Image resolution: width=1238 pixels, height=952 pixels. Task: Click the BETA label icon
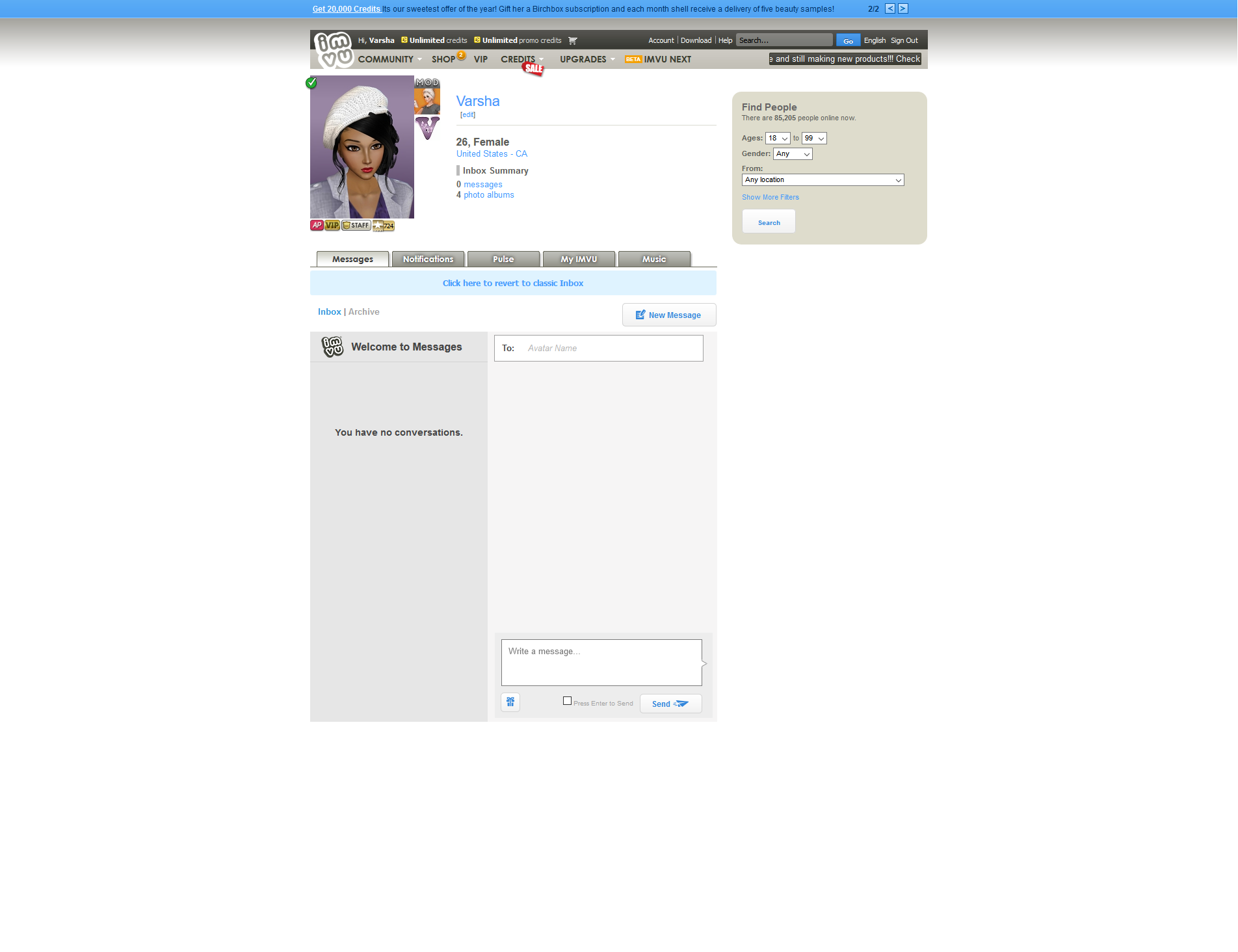(633, 59)
